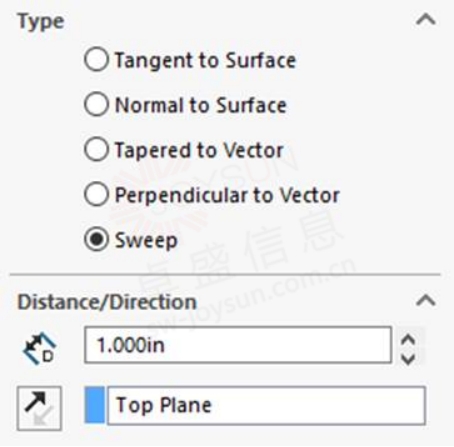Collapse the Type section chevron
The width and height of the screenshot is (454, 447).
(x=426, y=20)
